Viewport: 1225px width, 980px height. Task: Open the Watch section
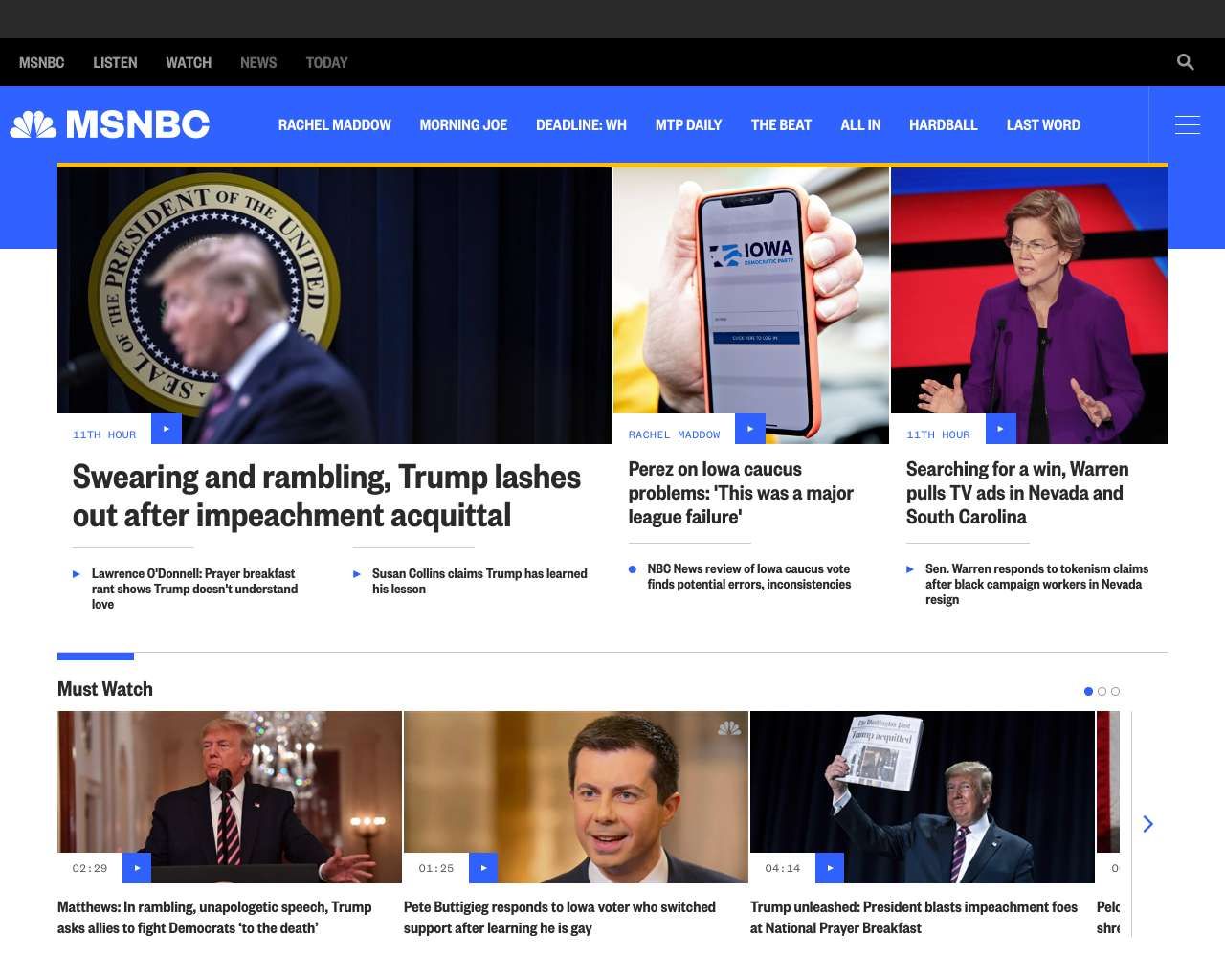click(189, 63)
